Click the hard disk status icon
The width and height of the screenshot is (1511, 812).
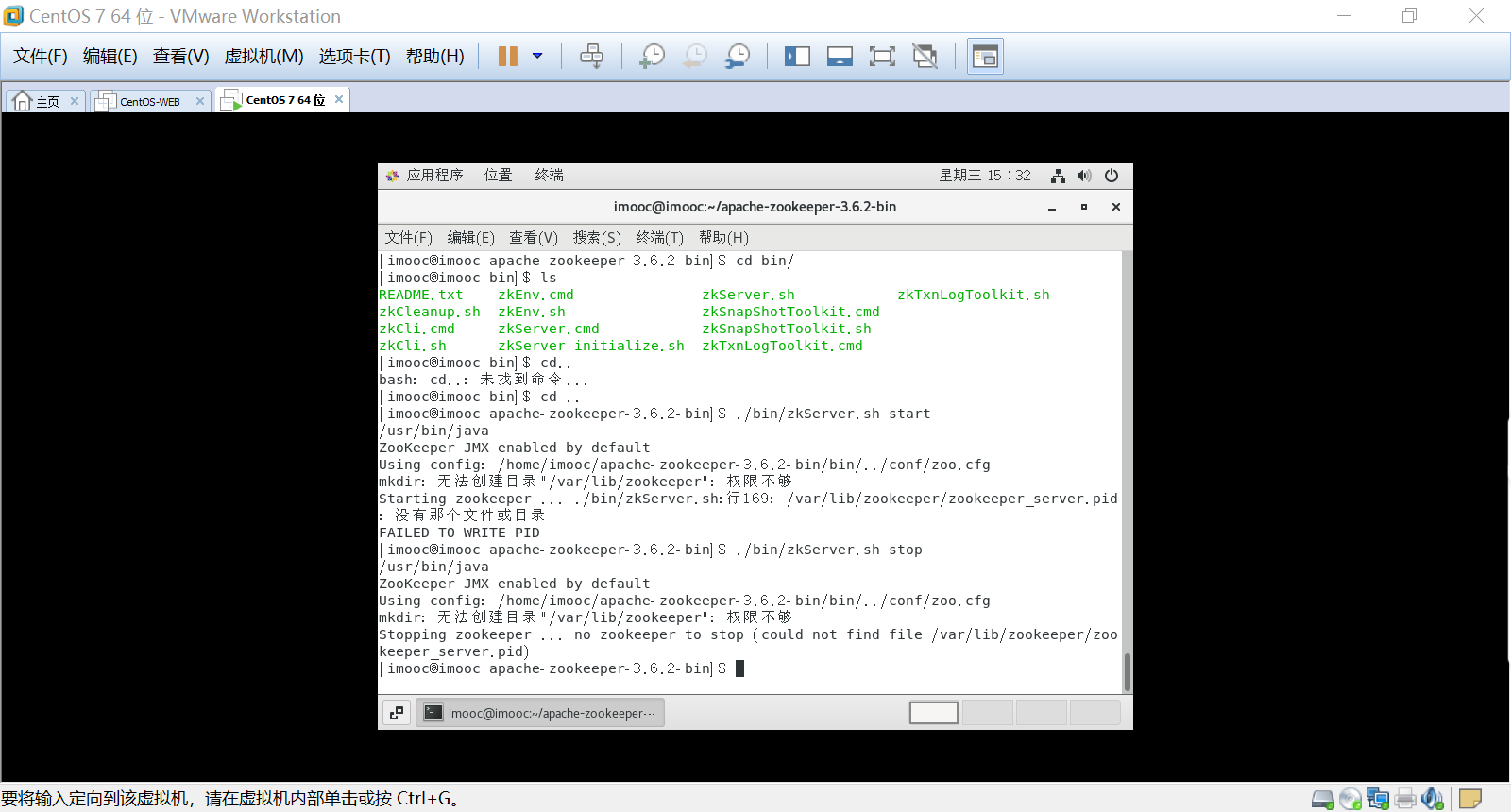pyautogui.click(x=1323, y=799)
